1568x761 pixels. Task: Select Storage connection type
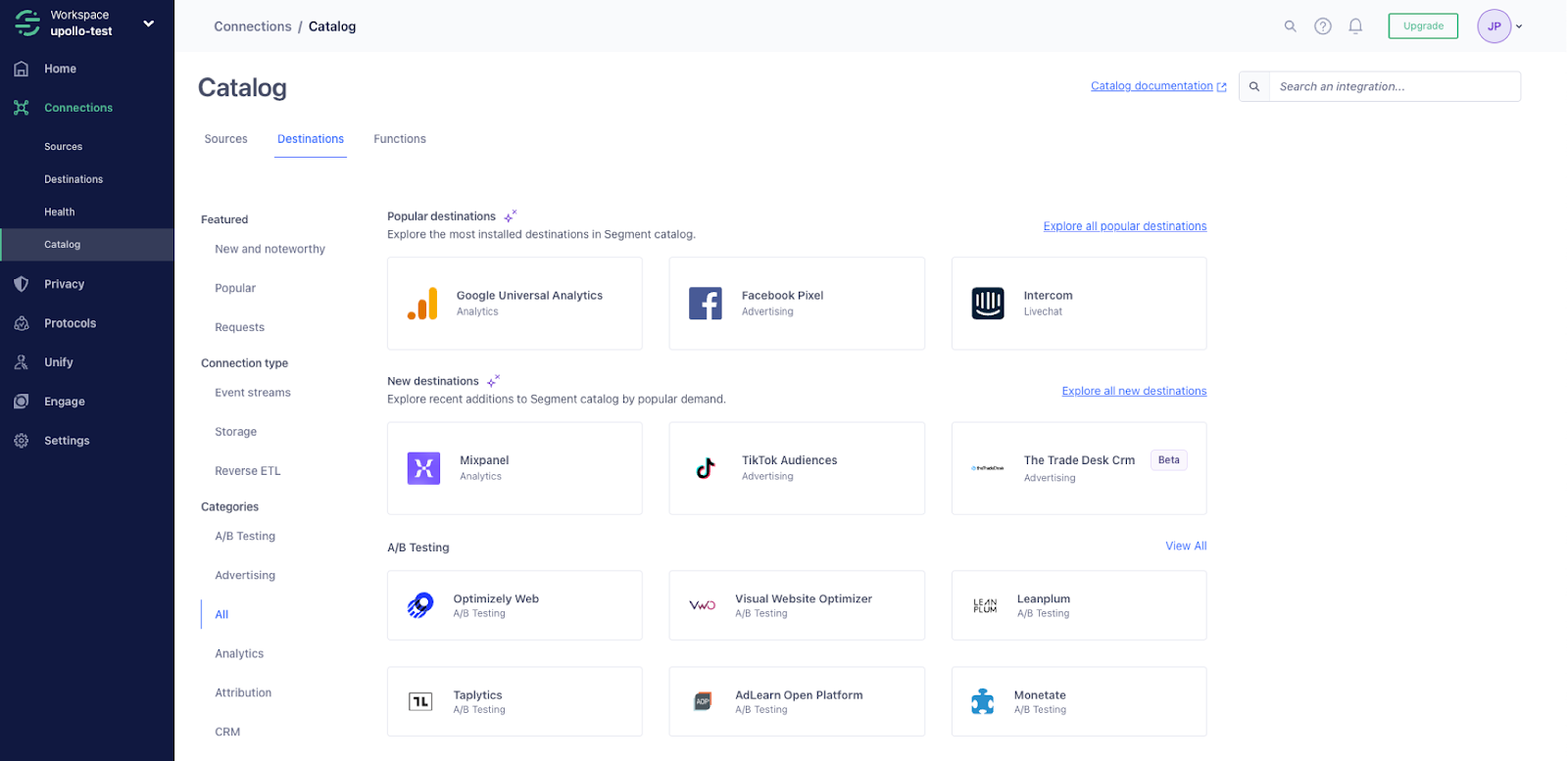[x=236, y=432]
